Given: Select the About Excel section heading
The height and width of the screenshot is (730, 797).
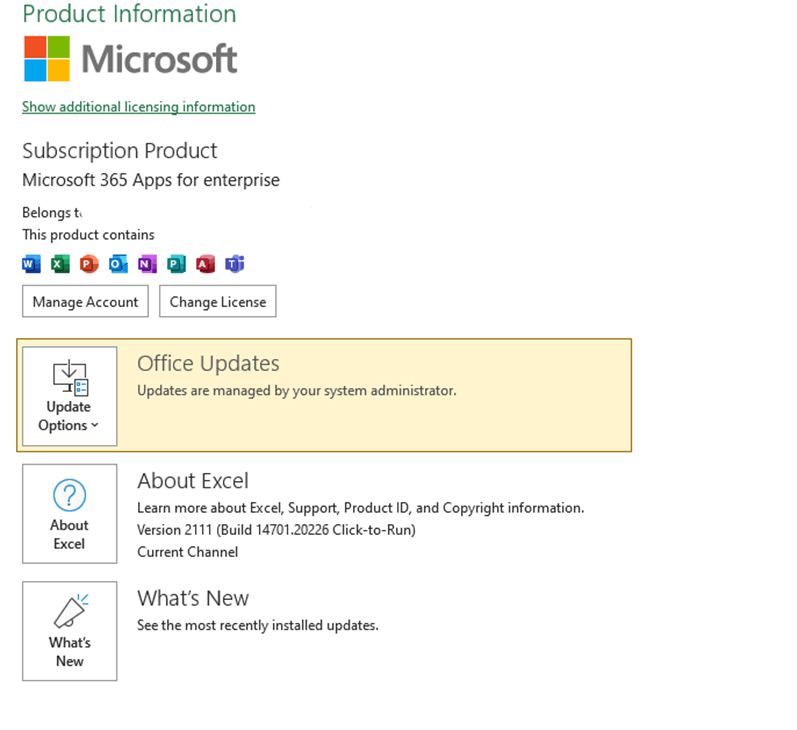Looking at the screenshot, I should [193, 481].
